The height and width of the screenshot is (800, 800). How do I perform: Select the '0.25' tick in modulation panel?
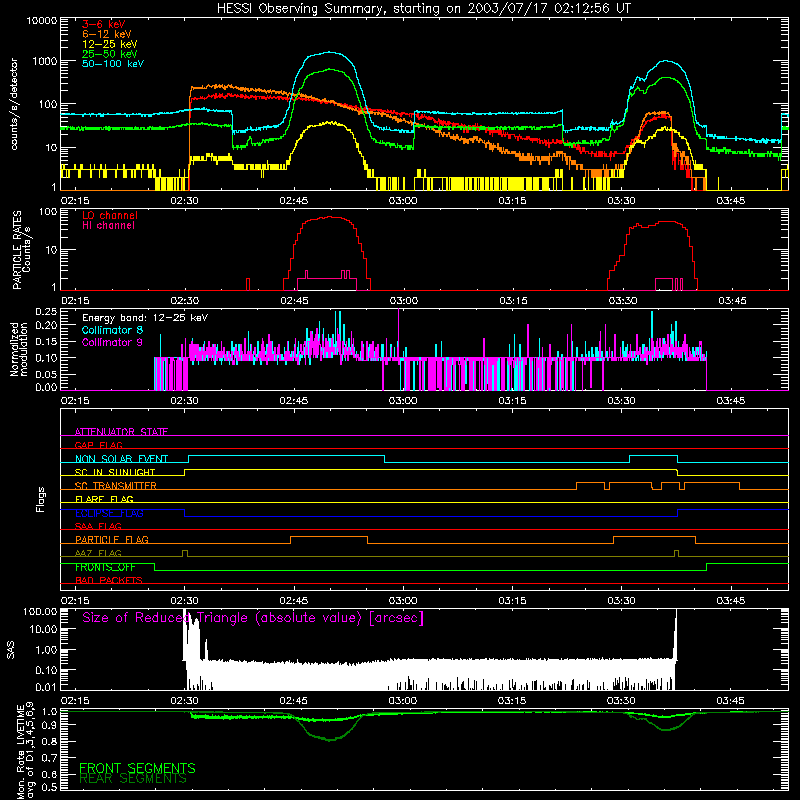coord(46,312)
